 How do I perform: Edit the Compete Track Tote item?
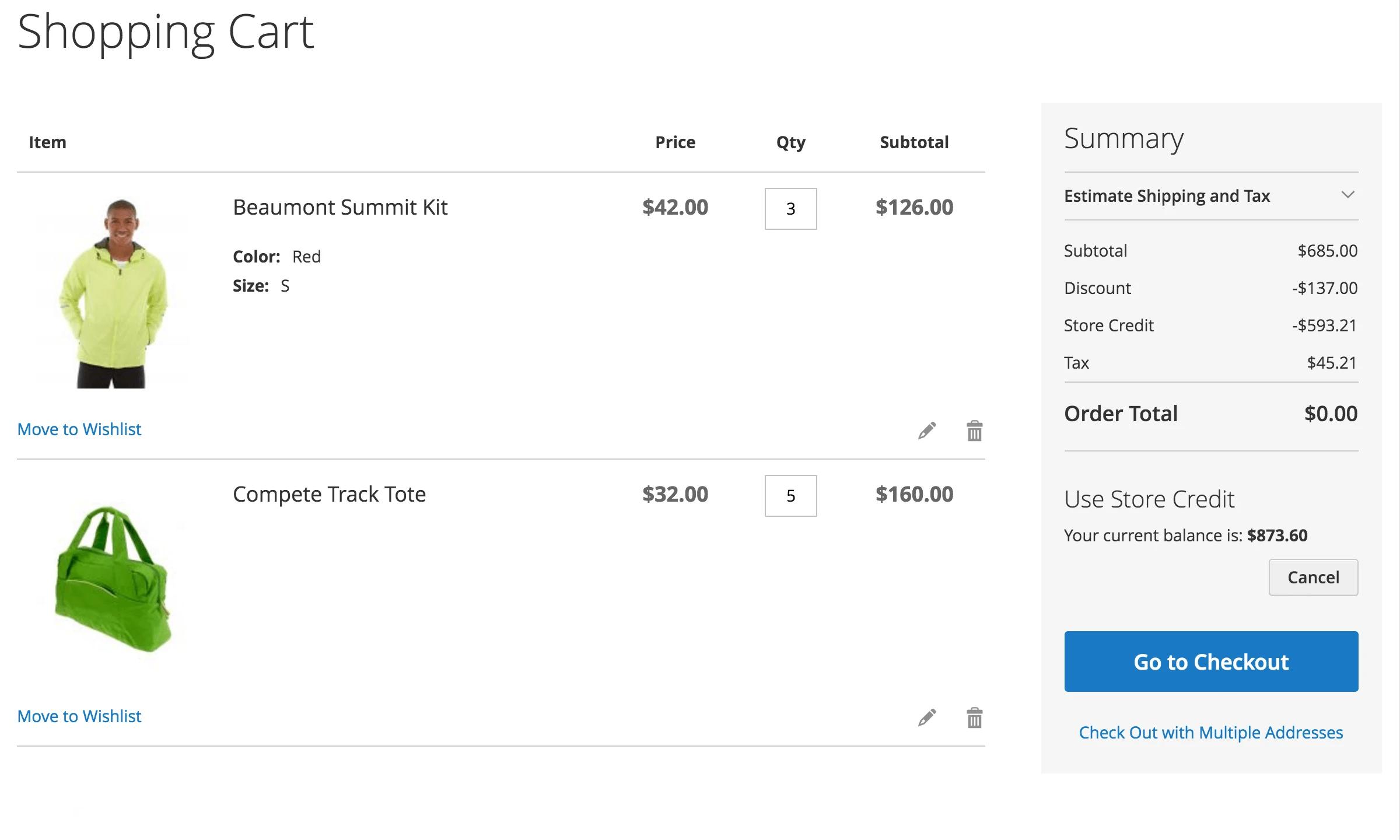pos(926,718)
